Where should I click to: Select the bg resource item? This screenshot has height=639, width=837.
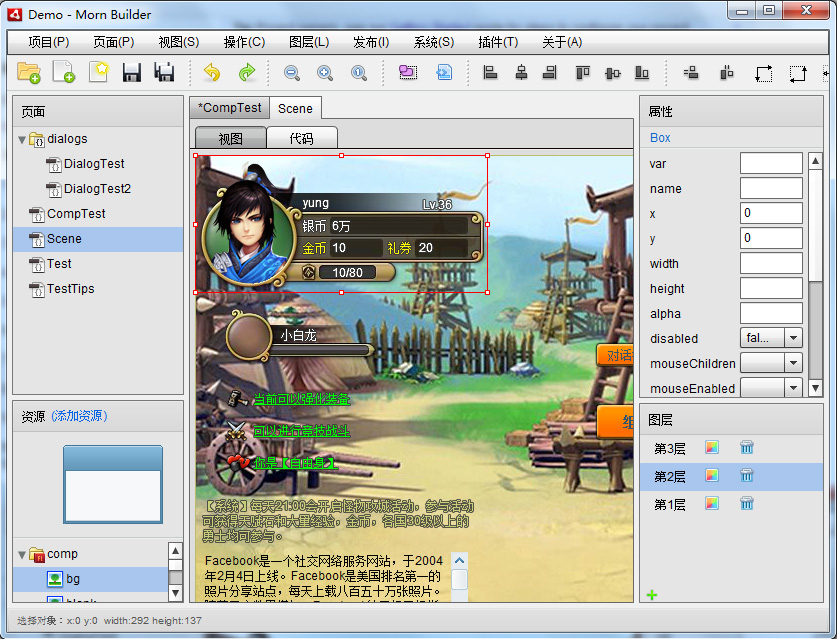click(x=90, y=579)
